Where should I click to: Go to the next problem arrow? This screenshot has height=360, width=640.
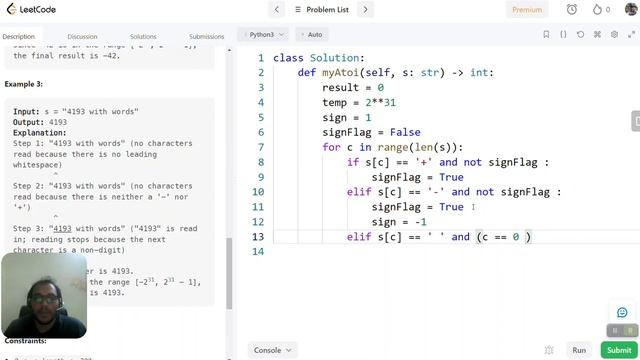(365, 9)
